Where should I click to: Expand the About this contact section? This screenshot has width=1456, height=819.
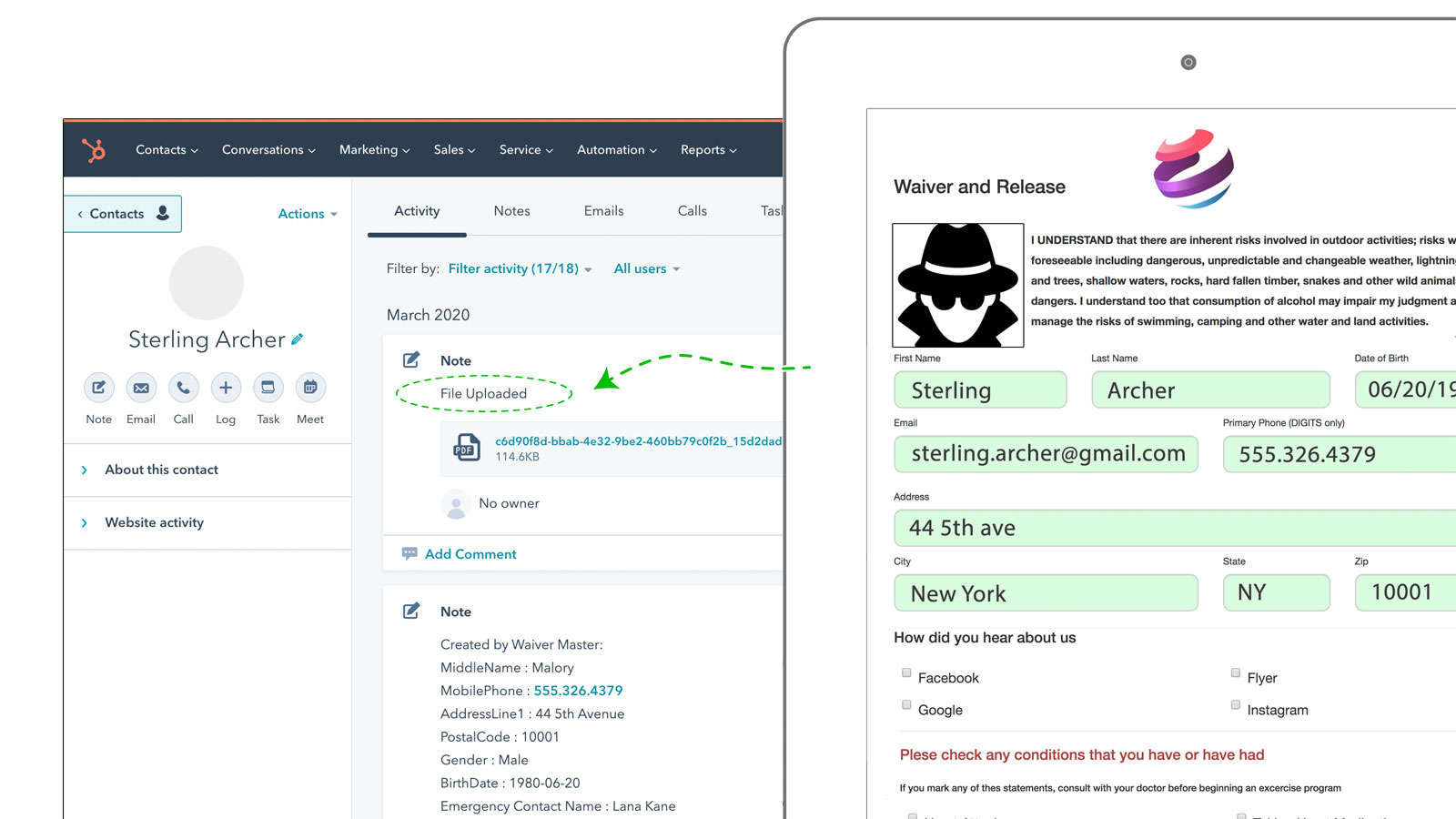pyautogui.click(x=161, y=470)
